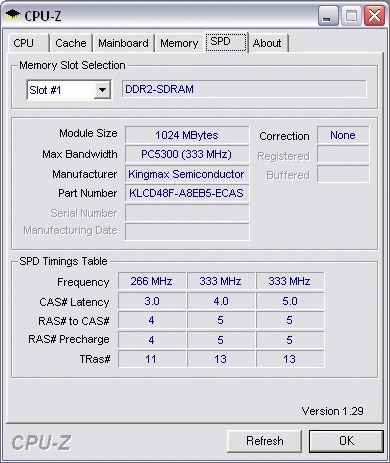Click the RAS# Precharge label
The height and width of the screenshot is (463, 390).
[x=69, y=339]
